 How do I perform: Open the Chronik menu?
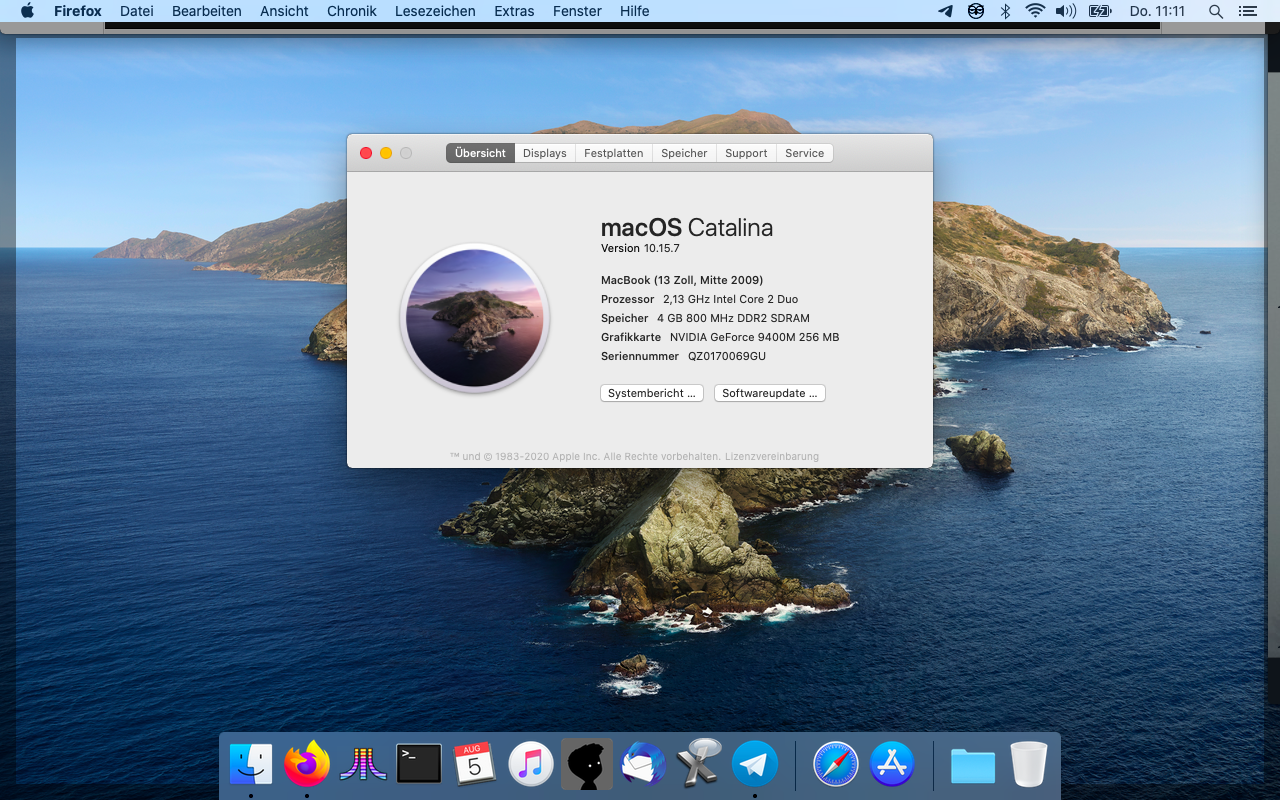click(352, 11)
